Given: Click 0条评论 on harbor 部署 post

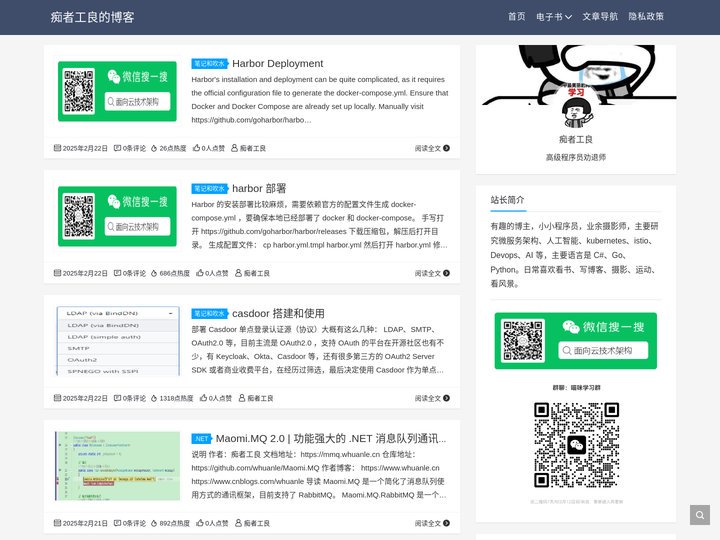Looking at the screenshot, I should tap(134, 273).
